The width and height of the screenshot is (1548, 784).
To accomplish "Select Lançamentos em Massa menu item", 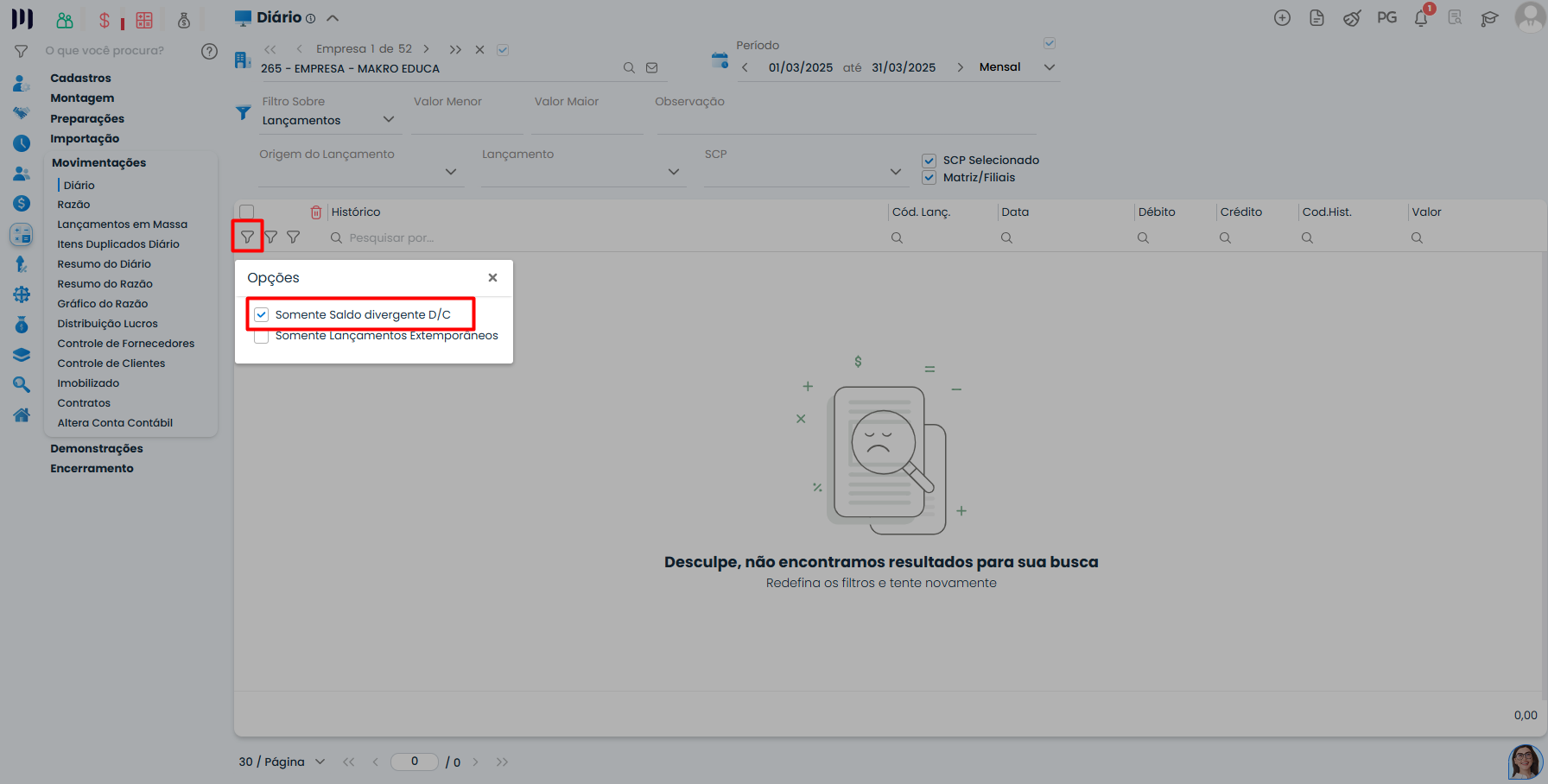I will click(122, 224).
